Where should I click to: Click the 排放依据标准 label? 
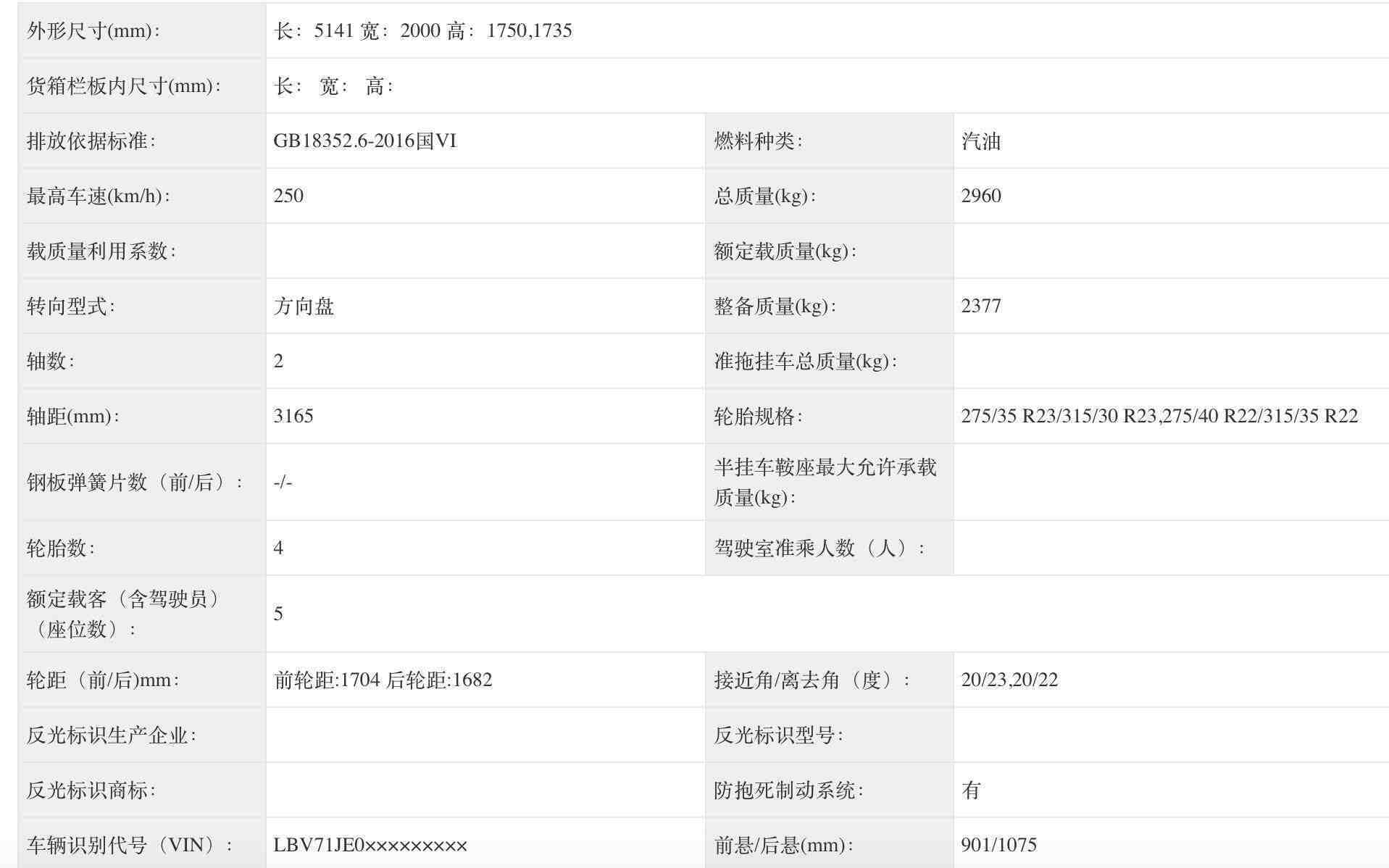(91, 141)
